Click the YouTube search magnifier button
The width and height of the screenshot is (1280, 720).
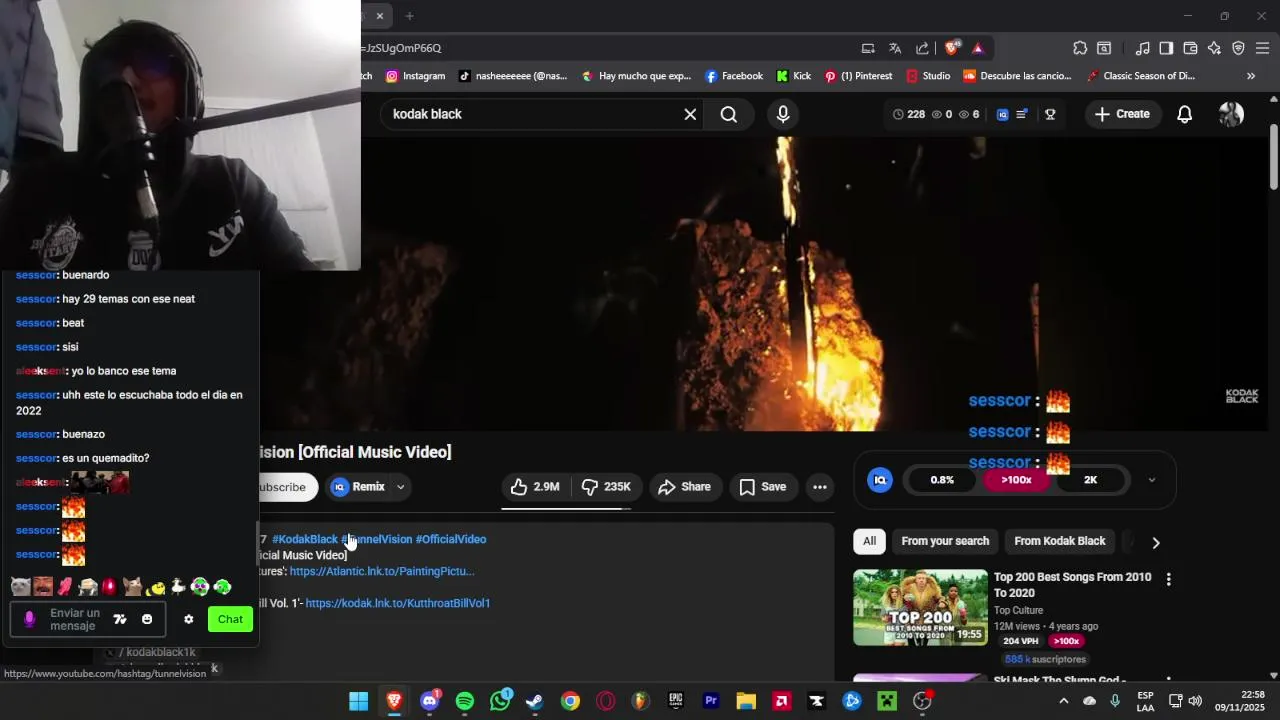pyautogui.click(x=728, y=114)
